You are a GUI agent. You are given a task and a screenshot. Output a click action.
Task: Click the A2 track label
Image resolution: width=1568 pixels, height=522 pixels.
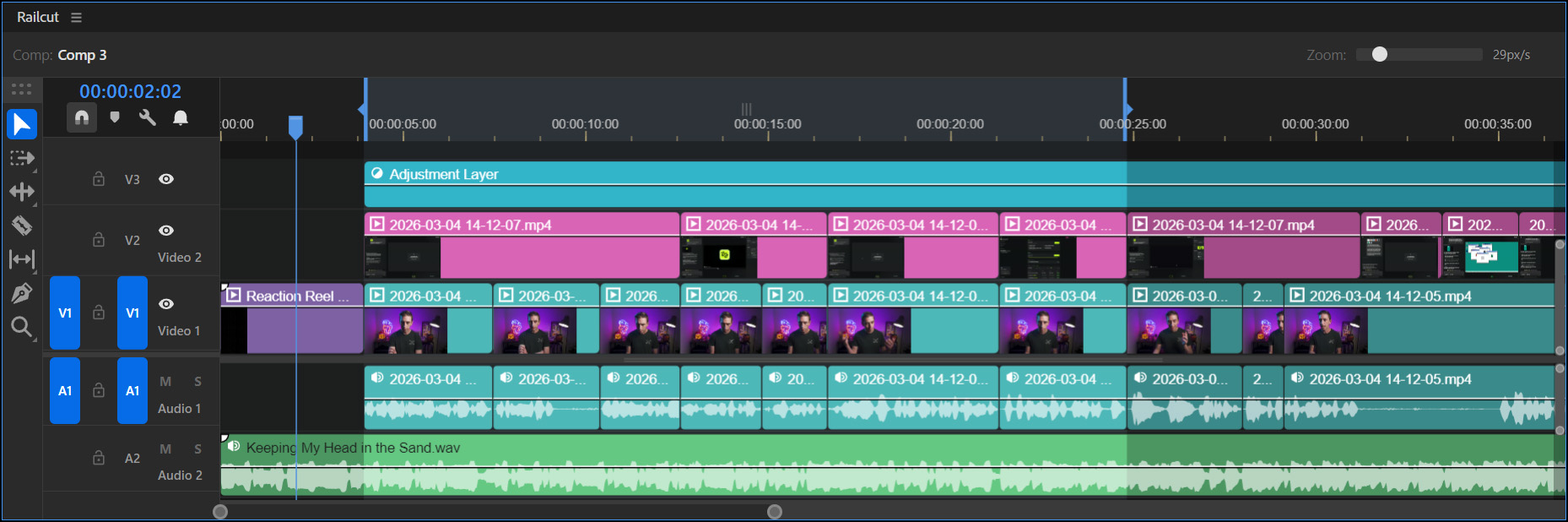coord(132,458)
